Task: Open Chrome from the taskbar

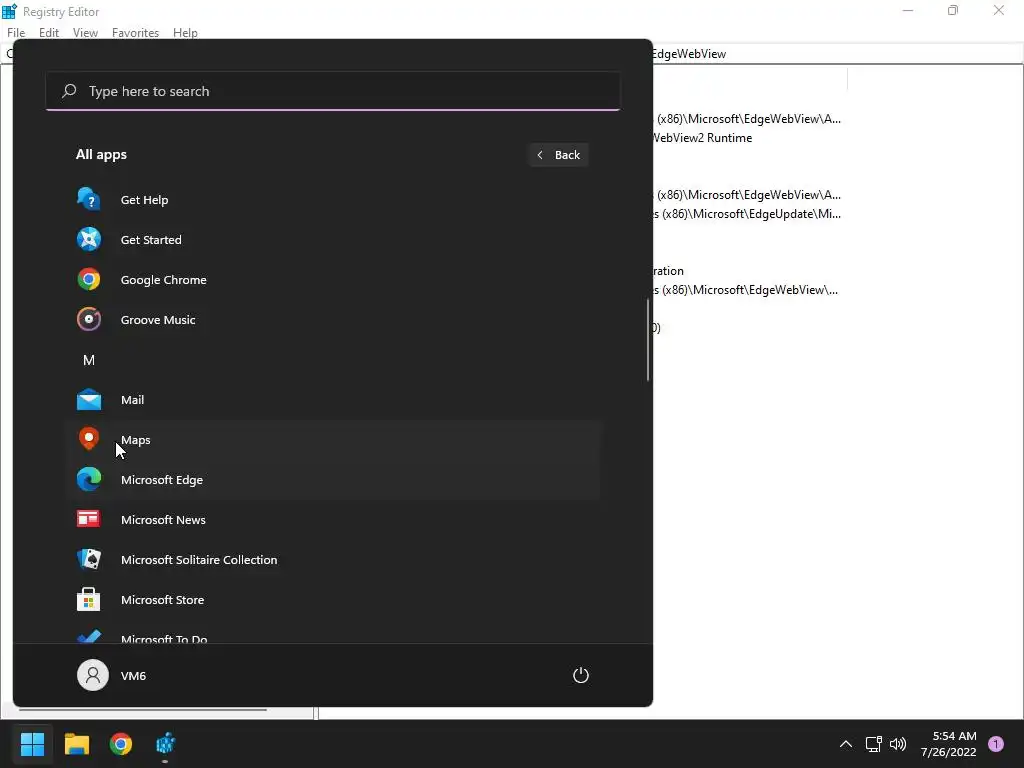Action: [x=121, y=744]
